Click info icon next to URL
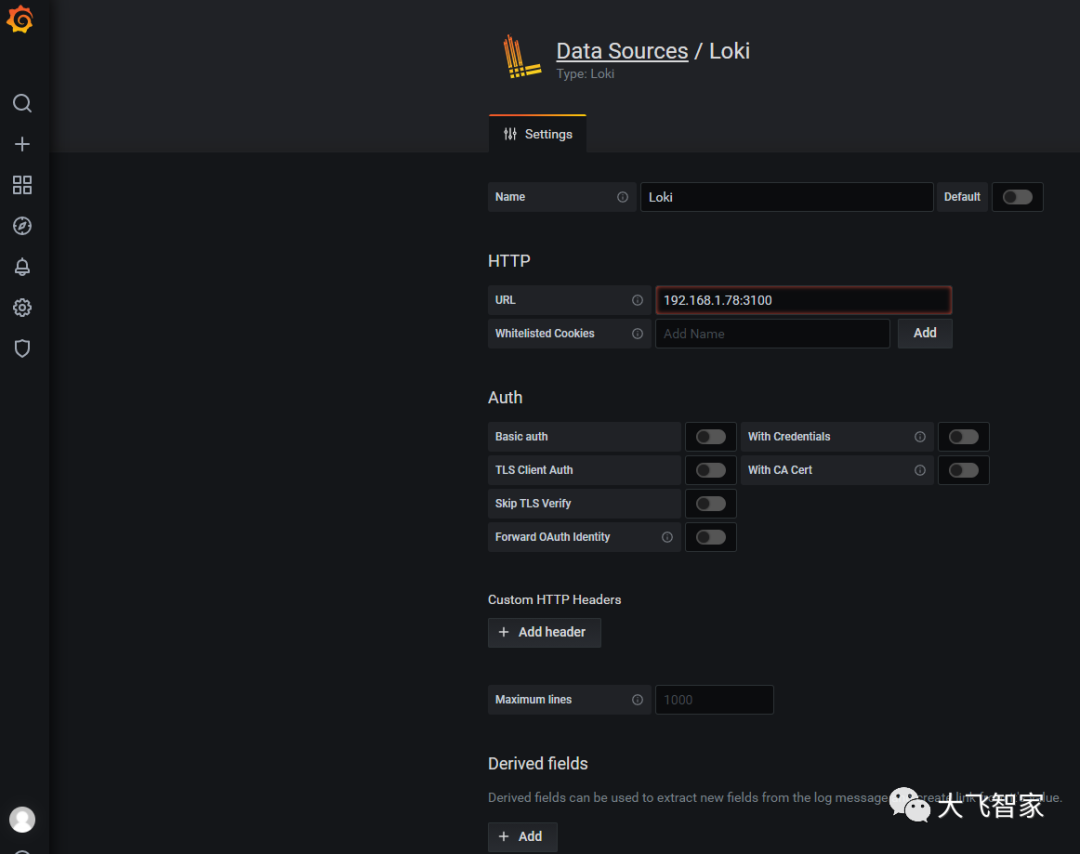Viewport: 1080px width, 854px height. tap(638, 300)
